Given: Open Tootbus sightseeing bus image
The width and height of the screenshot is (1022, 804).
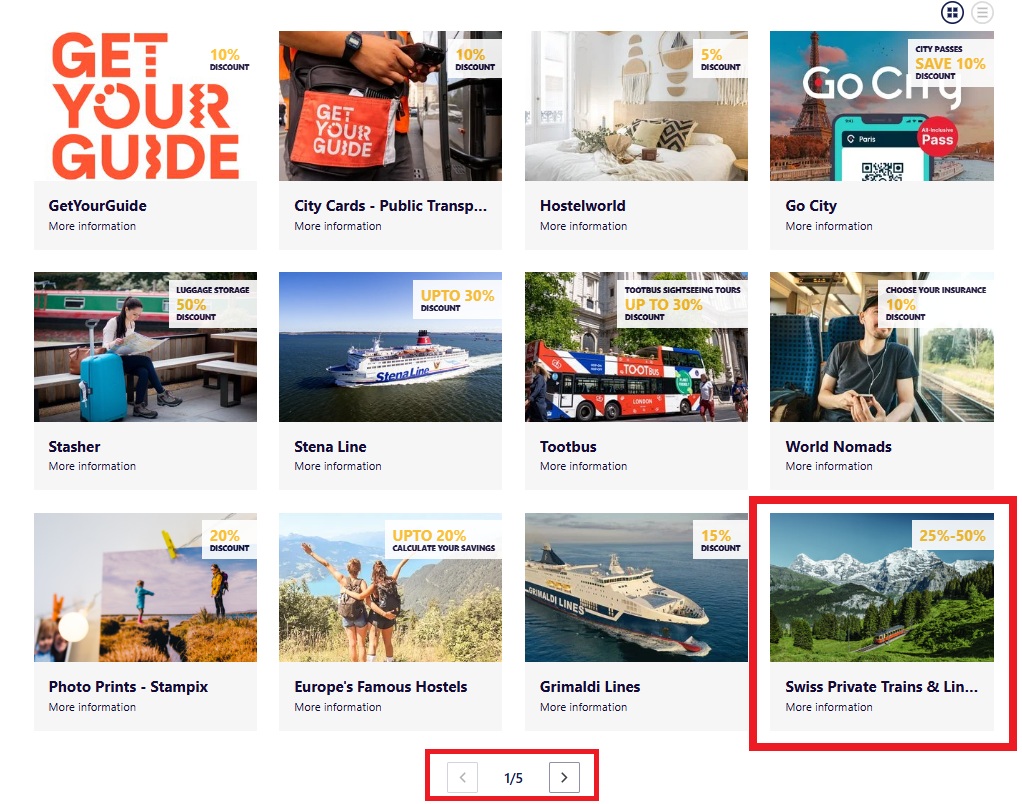Looking at the screenshot, I should [x=636, y=347].
